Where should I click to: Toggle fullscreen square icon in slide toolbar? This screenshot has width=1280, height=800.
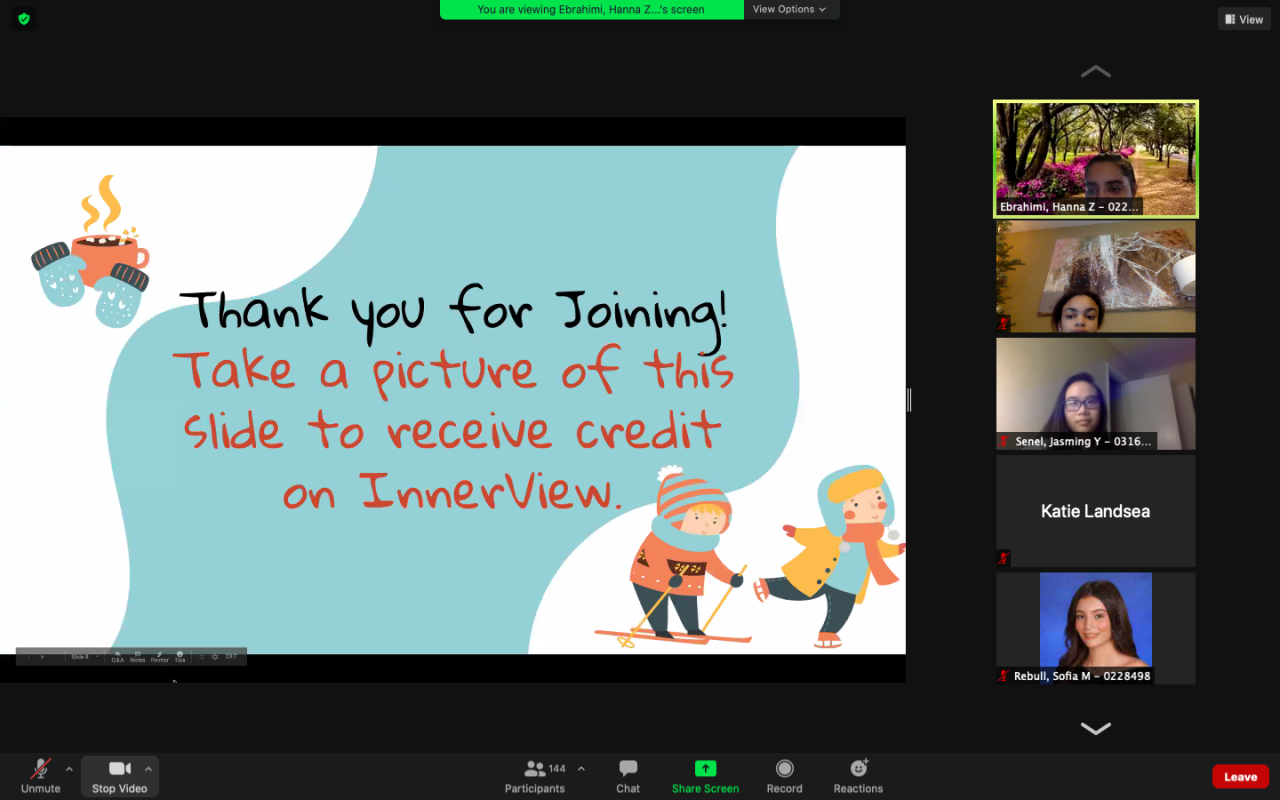(x=203, y=657)
